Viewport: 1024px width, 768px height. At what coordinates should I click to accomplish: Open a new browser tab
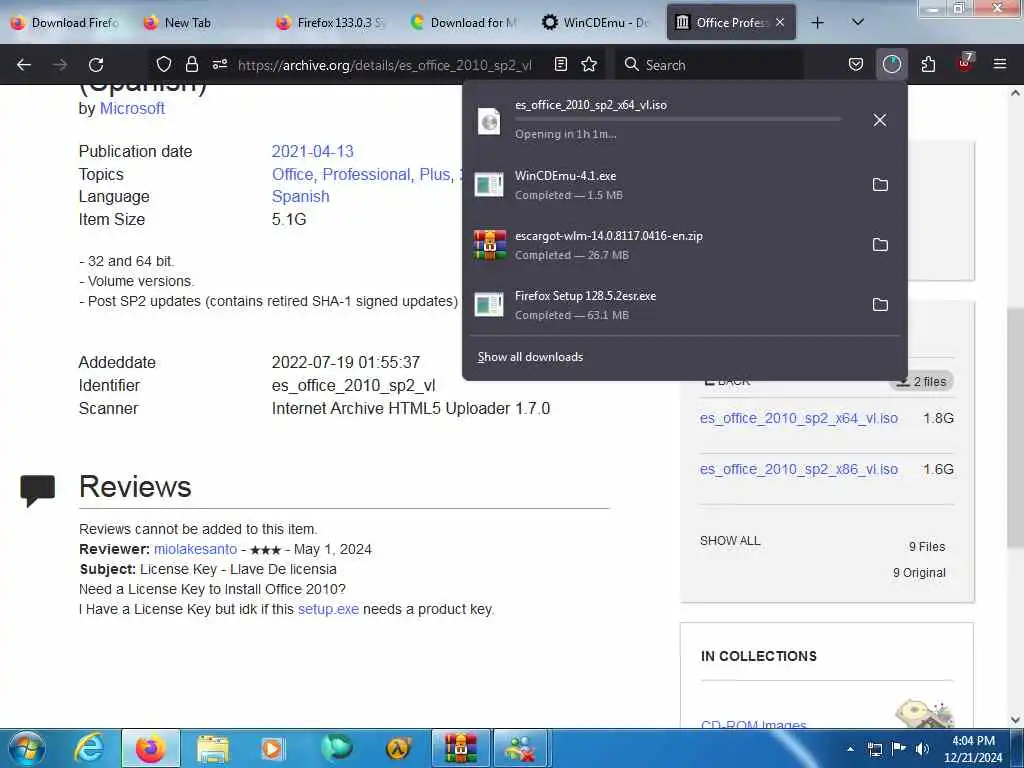(x=817, y=23)
